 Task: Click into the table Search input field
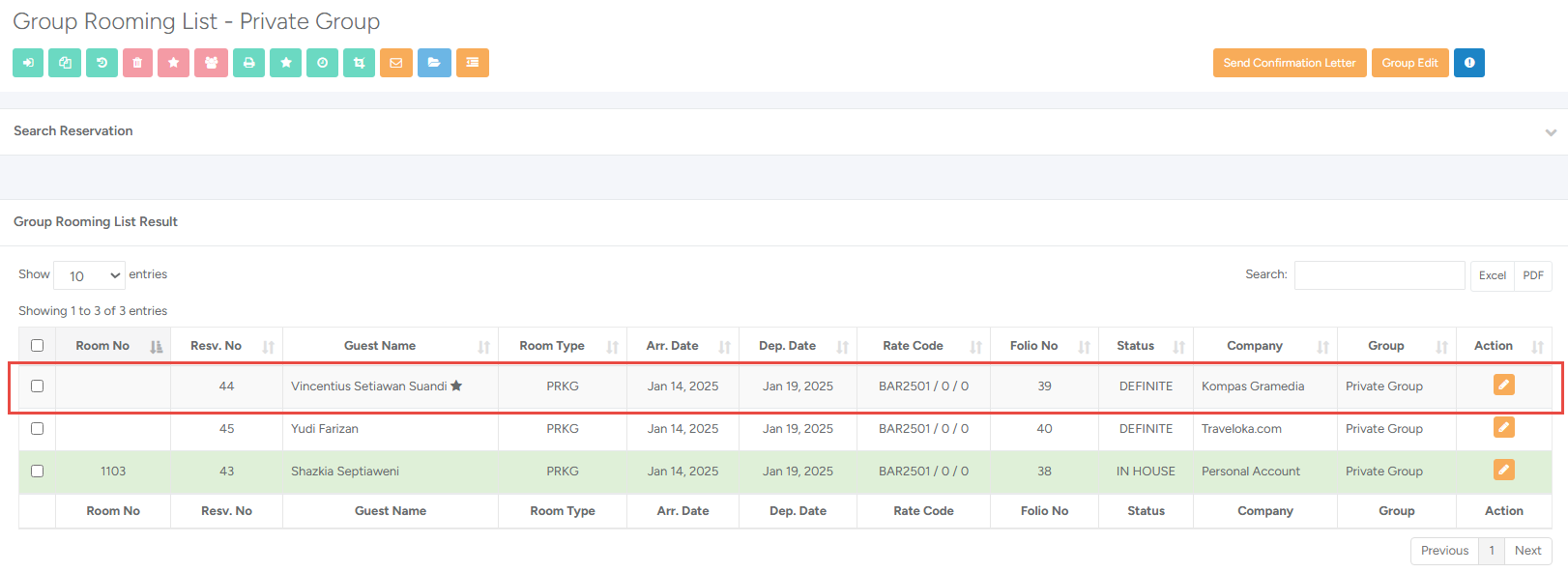(x=1379, y=275)
